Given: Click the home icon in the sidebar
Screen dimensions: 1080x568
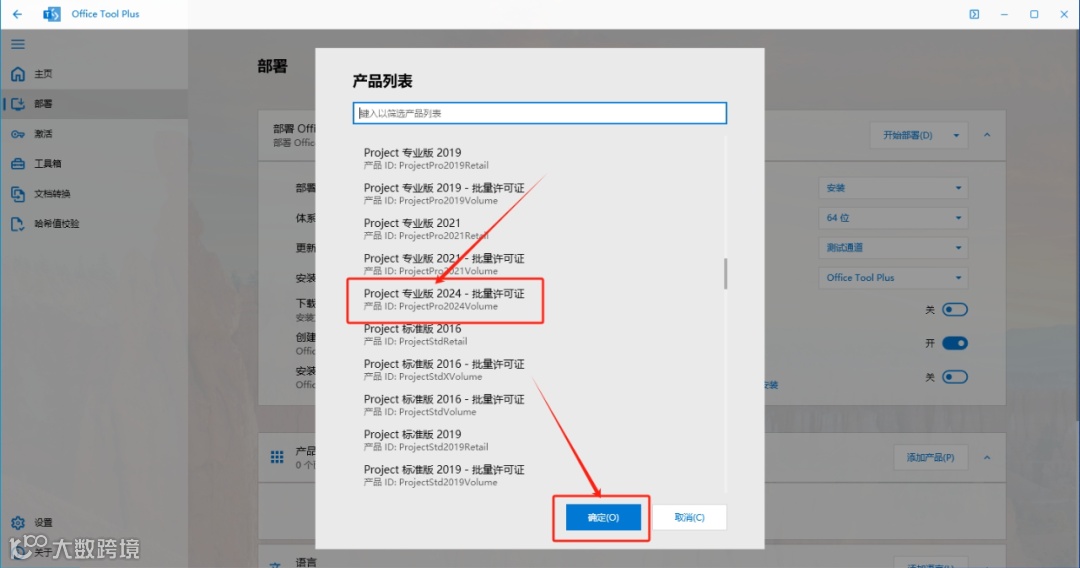Looking at the screenshot, I should 18,74.
